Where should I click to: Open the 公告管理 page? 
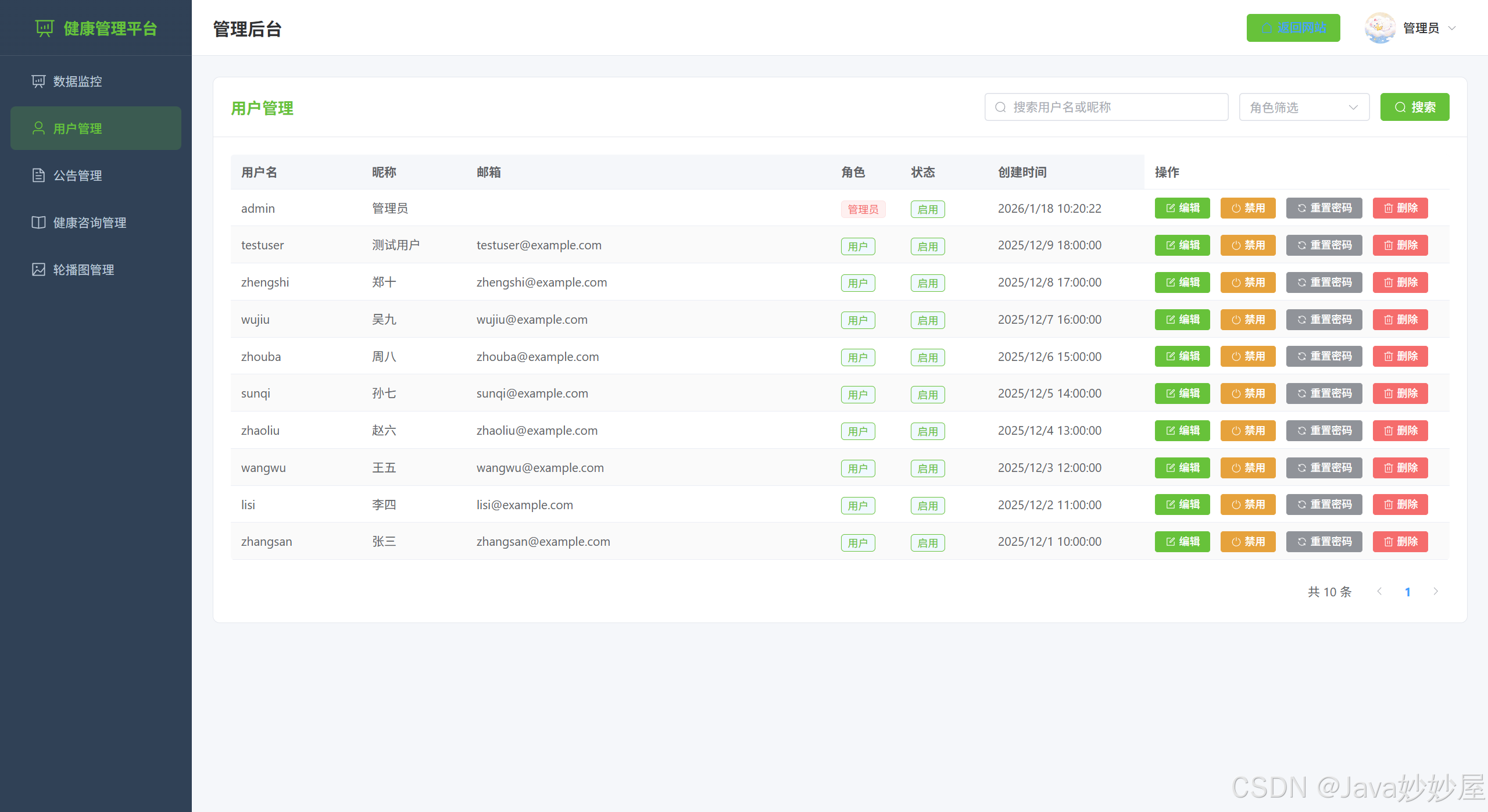(77, 176)
